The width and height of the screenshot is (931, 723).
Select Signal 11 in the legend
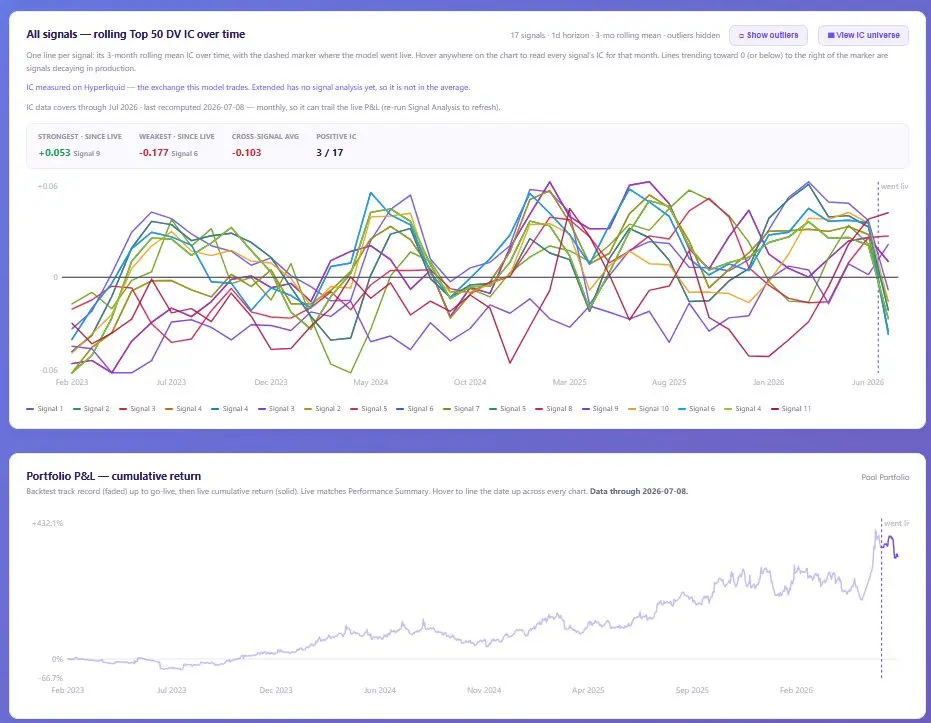[790, 408]
